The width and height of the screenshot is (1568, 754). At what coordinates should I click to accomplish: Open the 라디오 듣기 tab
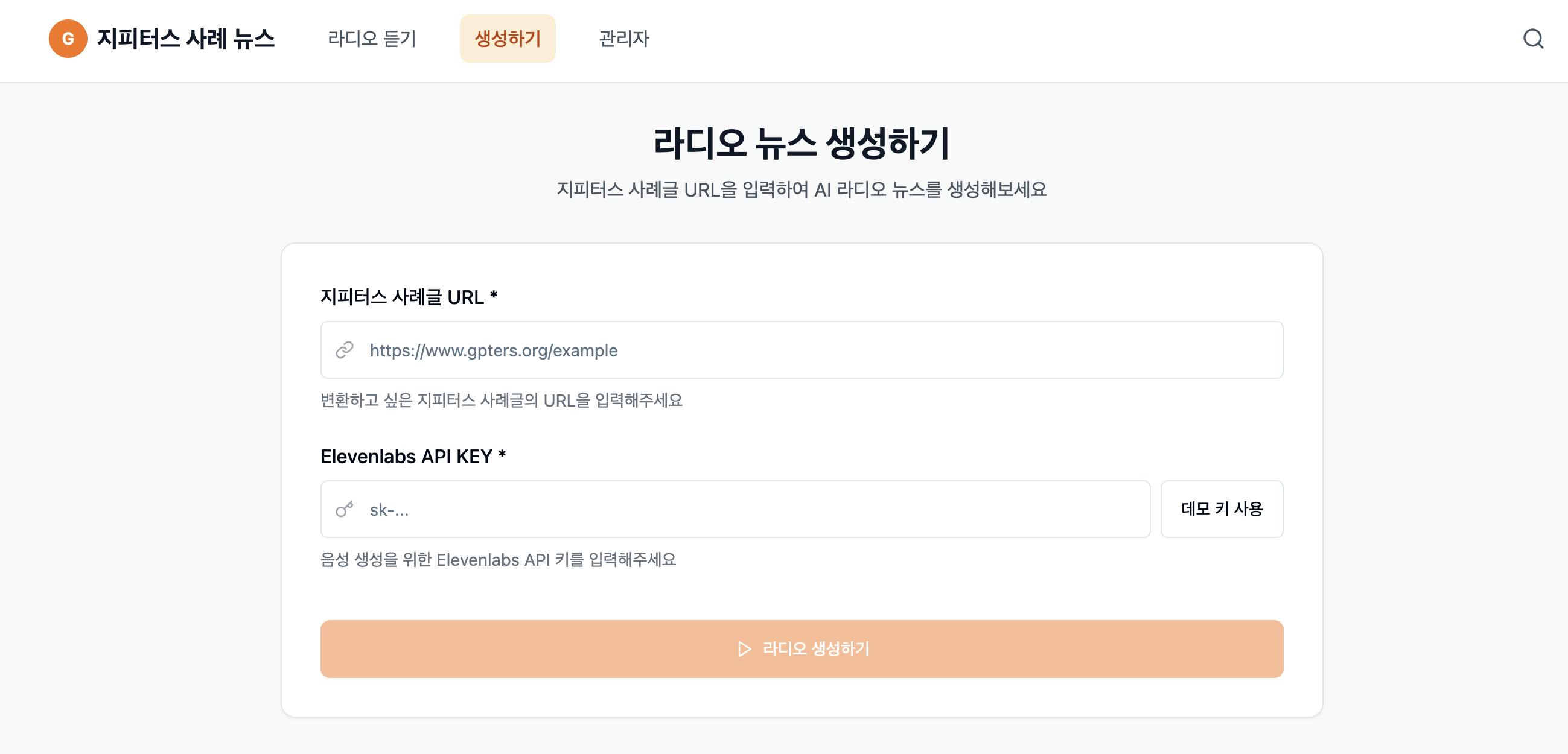click(x=372, y=39)
